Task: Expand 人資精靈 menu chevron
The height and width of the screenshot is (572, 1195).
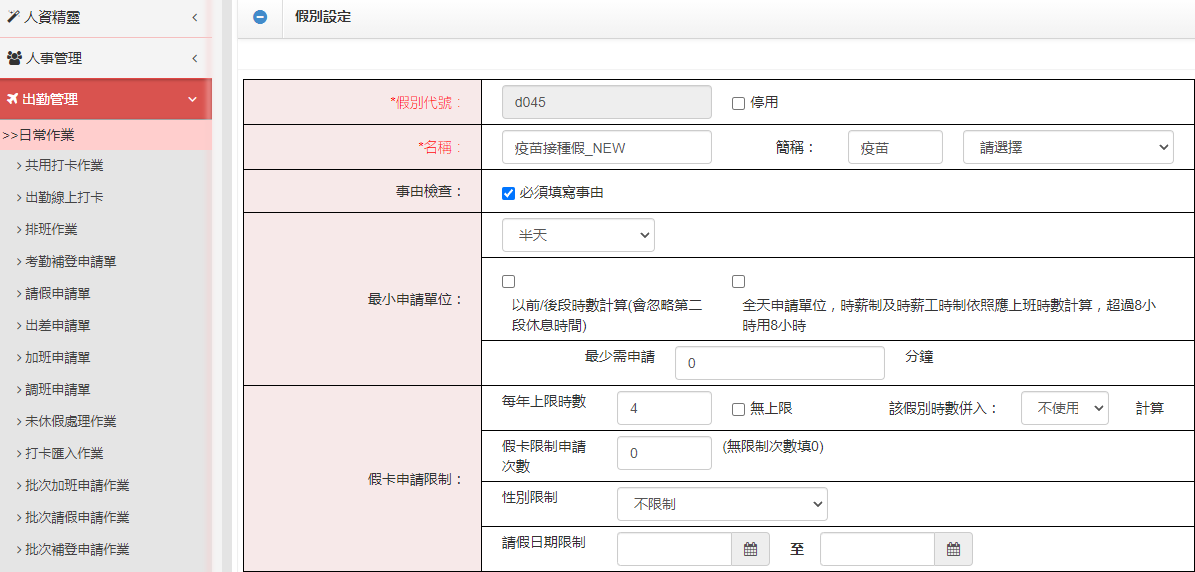Action: point(194,17)
